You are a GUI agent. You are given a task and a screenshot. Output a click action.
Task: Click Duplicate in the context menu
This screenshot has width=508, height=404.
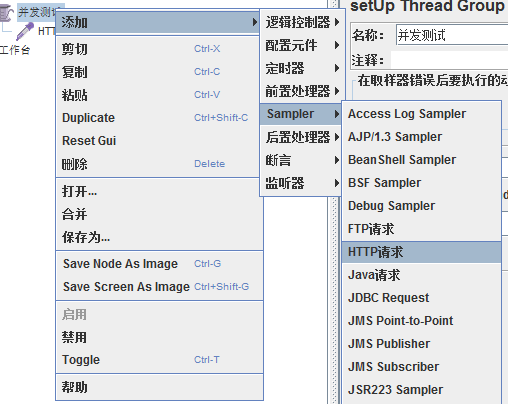pos(158,118)
